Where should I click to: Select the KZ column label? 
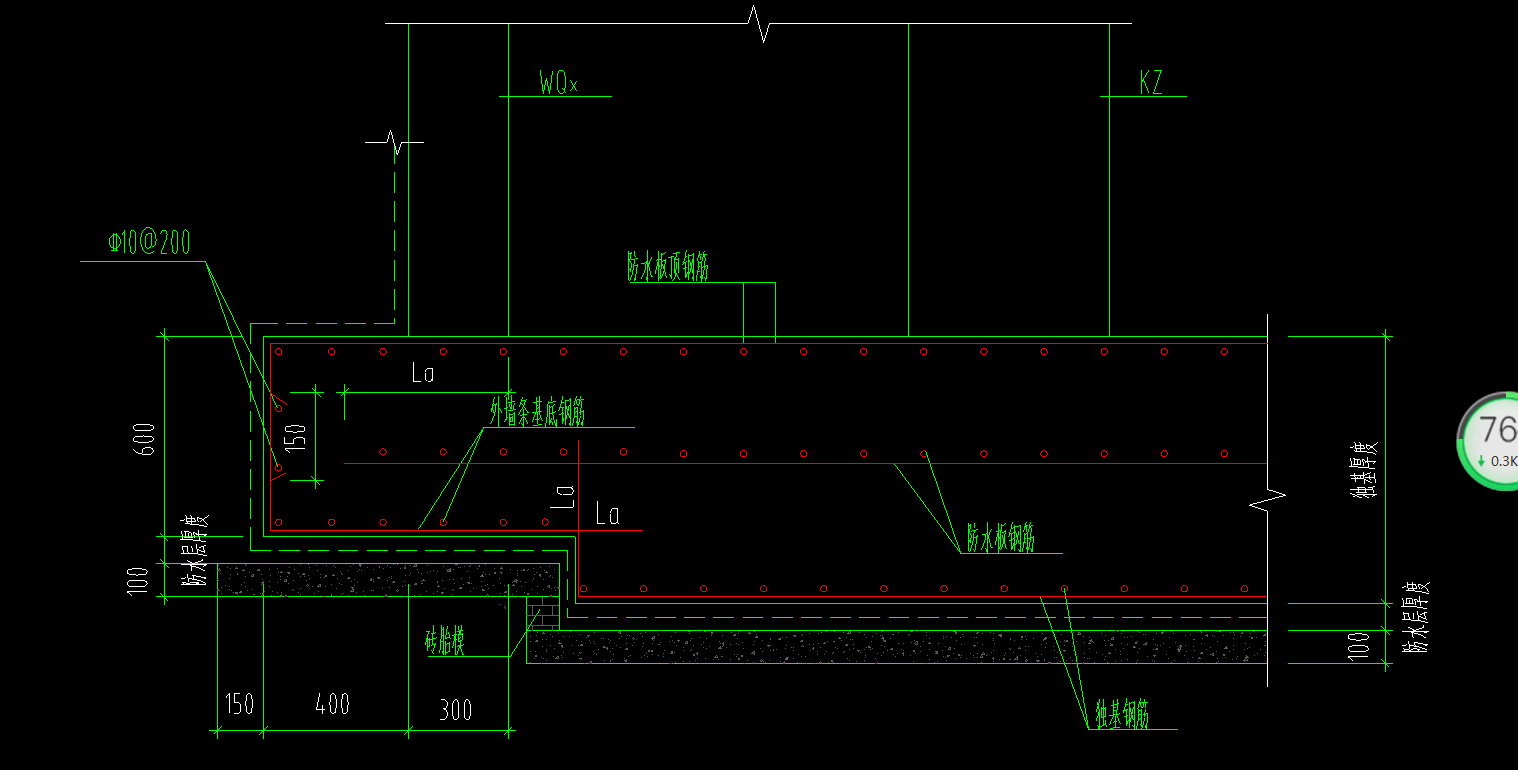click(1151, 82)
